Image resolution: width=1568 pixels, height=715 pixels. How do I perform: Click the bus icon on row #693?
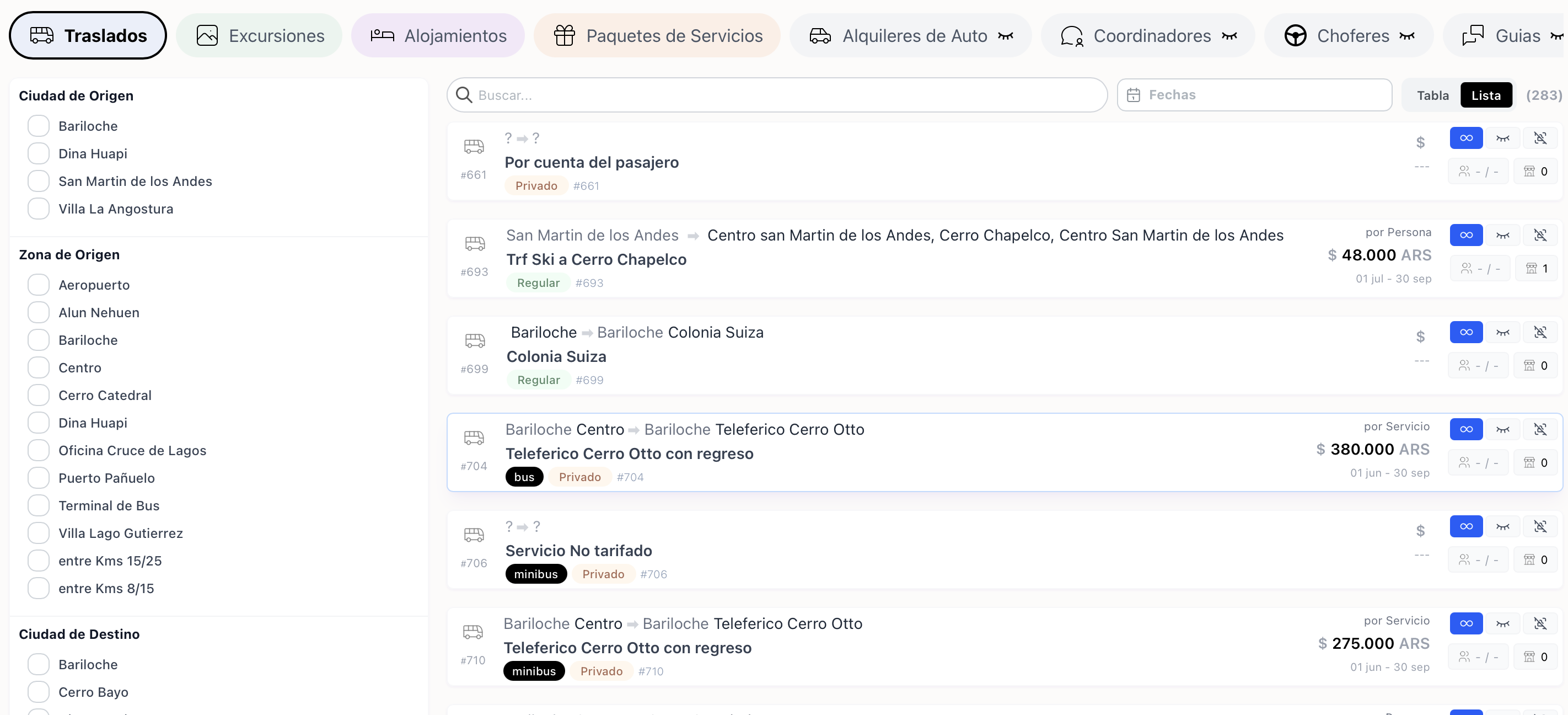pos(475,243)
